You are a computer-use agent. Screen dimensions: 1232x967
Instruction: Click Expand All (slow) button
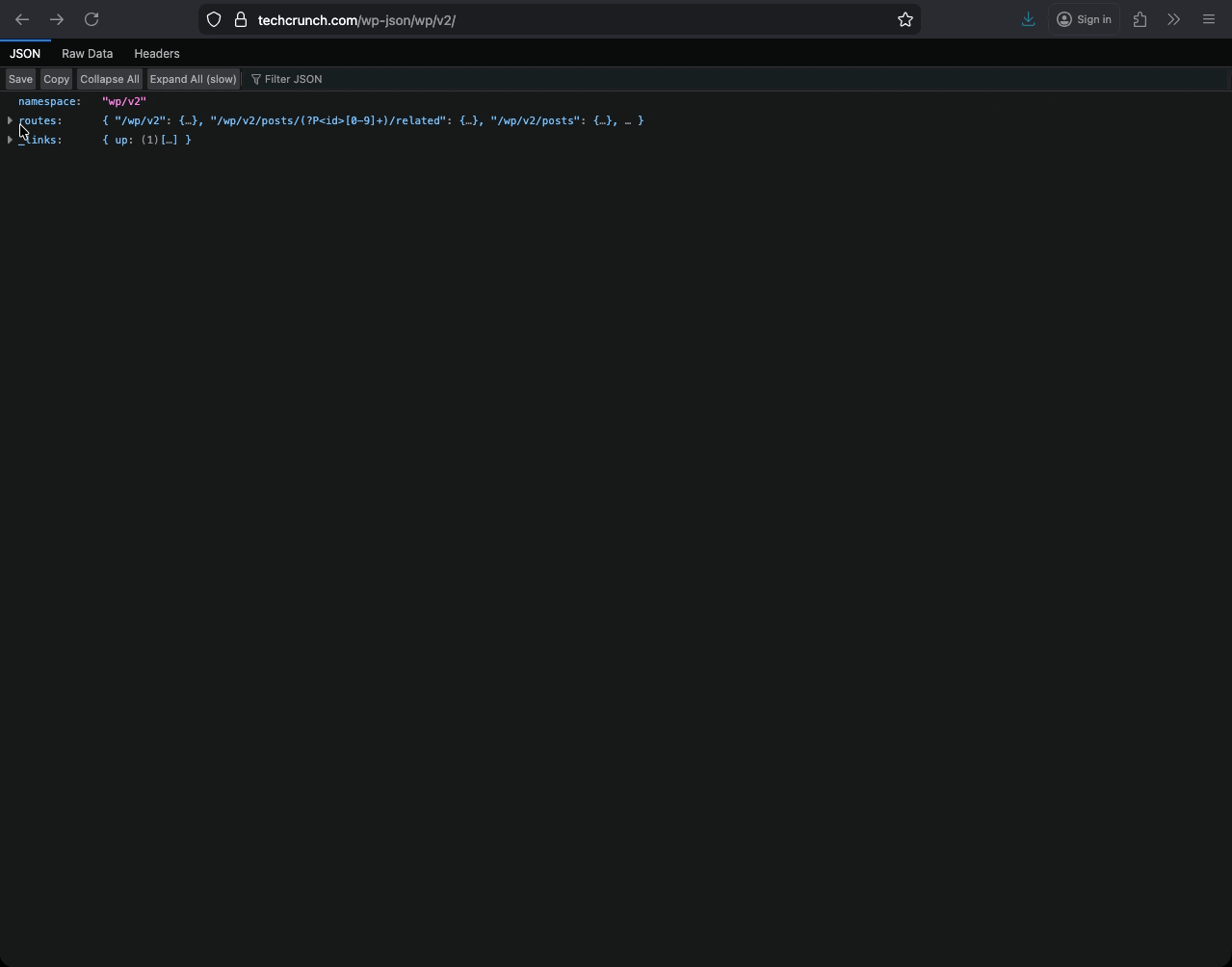[193, 79]
